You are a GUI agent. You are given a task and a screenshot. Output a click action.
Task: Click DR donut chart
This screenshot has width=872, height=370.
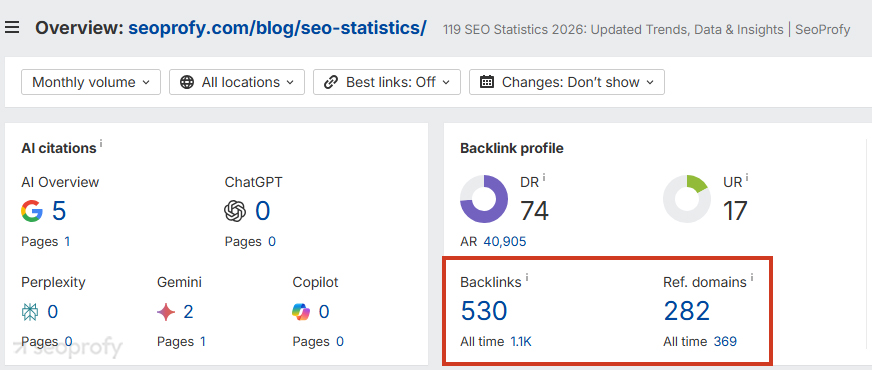pos(484,199)
